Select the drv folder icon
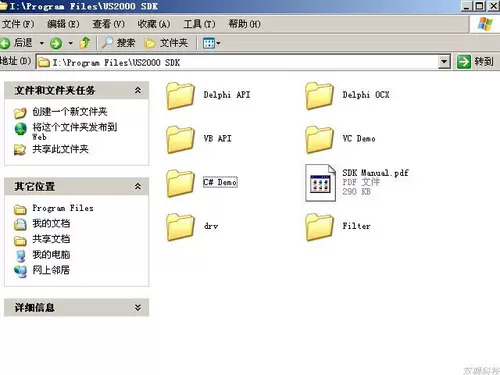The height and width of the screenshot is (375, 500). 180,227
